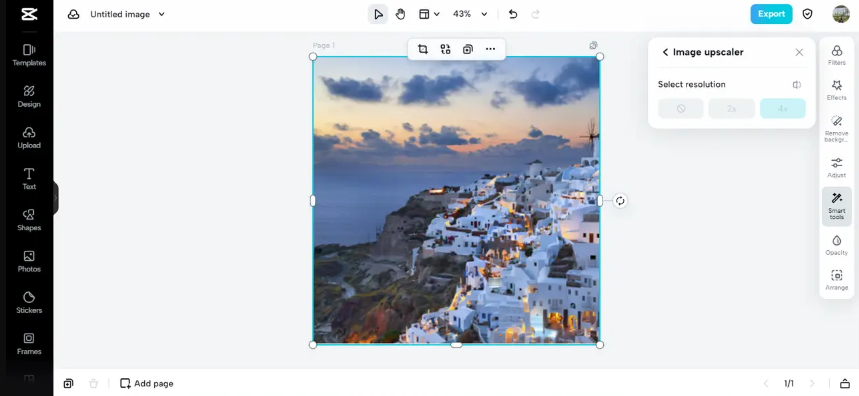Open the Design panel

click(x=29, y=96)
